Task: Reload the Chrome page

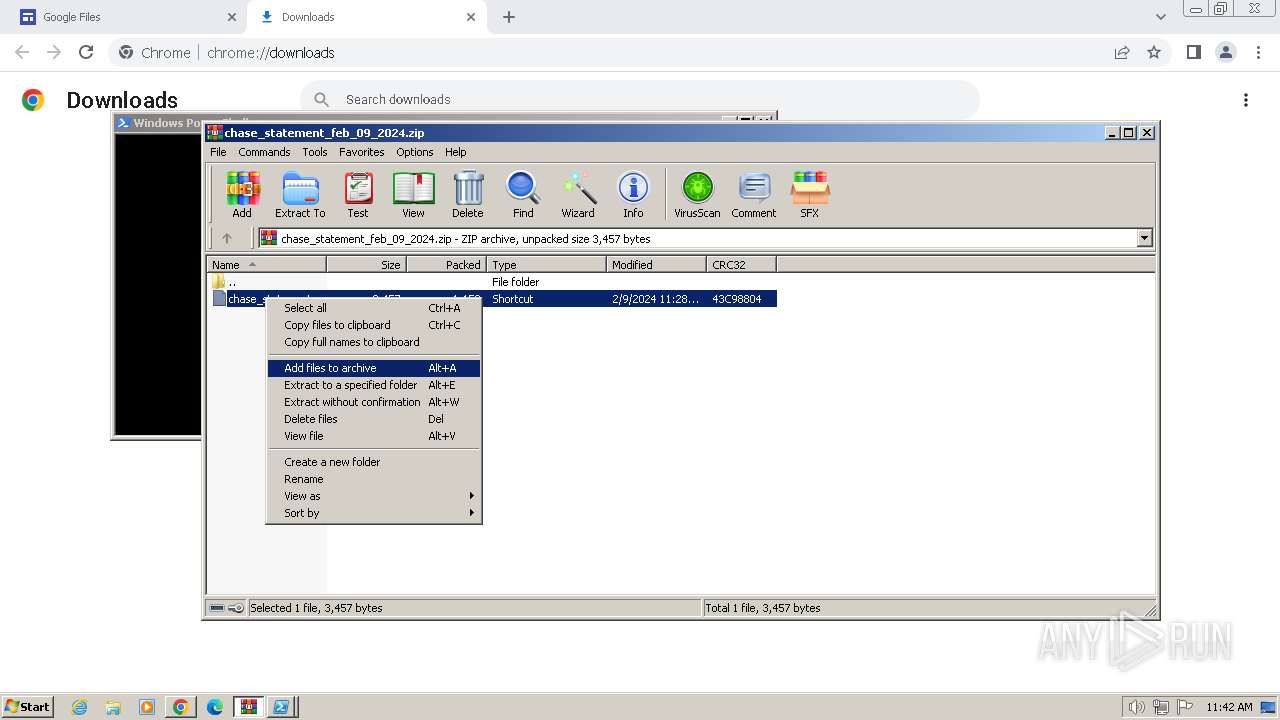Action: tap(86, 52)
